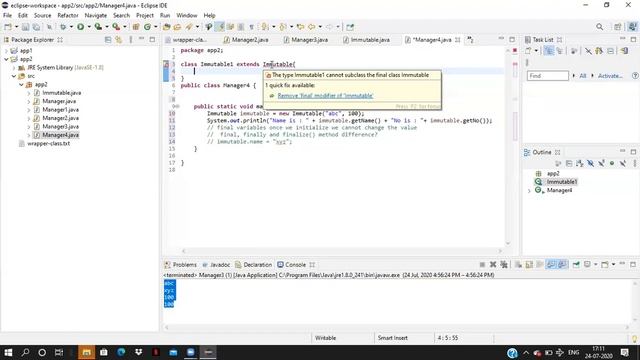Switch to the Manager2.java editor tab
Image resolution: width=640 pixels, height=360 pixels.
click(246, 40)
